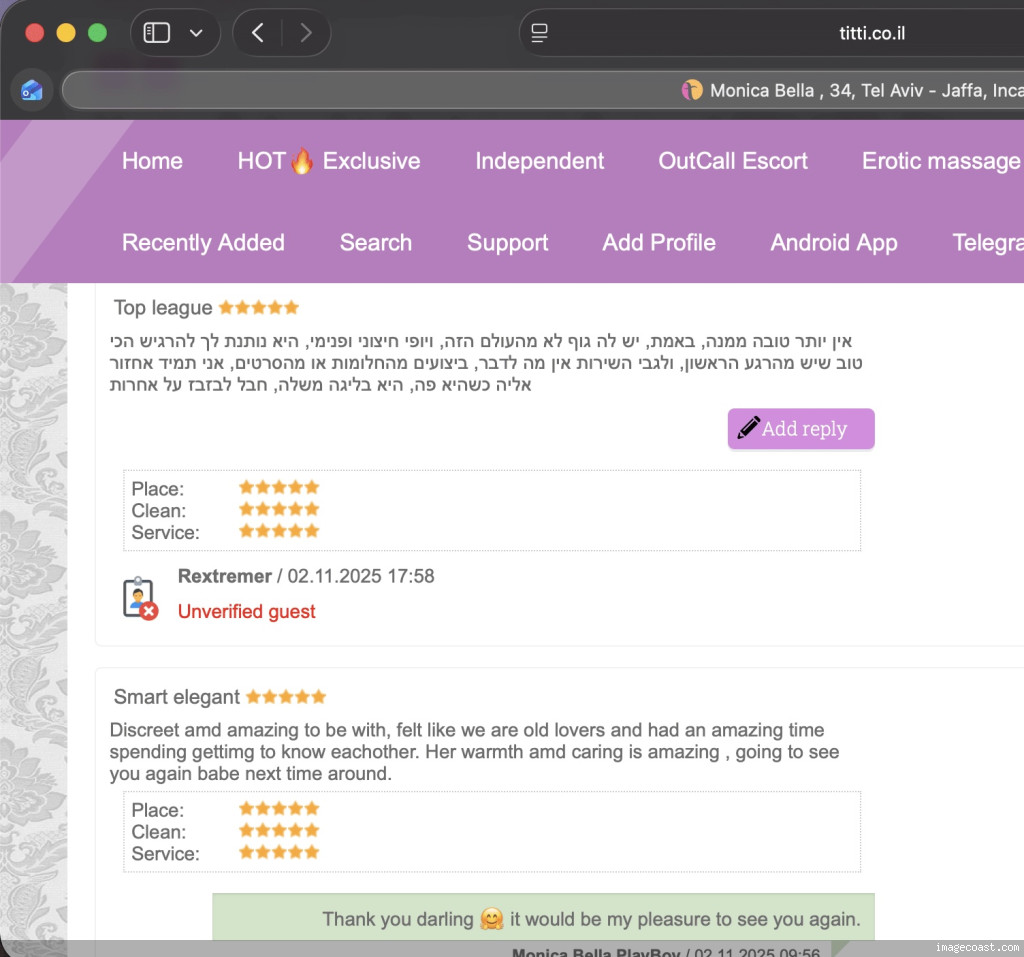Screen dimensions: 1024x957
Task: Open the Search page link
Action: pyautogui.click(x=375, y=243)
